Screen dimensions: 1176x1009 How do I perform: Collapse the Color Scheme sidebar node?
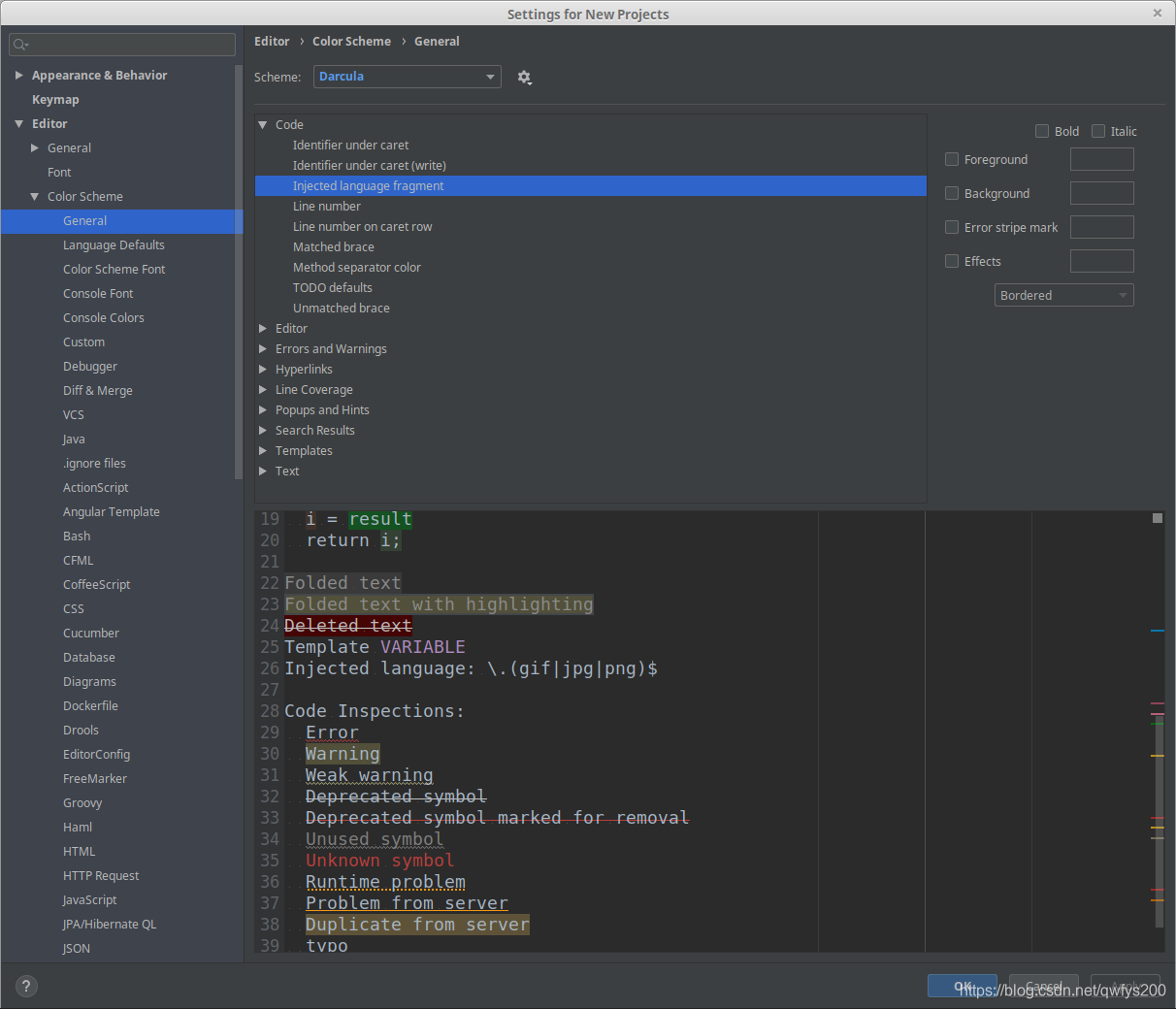tap(35, 197)
